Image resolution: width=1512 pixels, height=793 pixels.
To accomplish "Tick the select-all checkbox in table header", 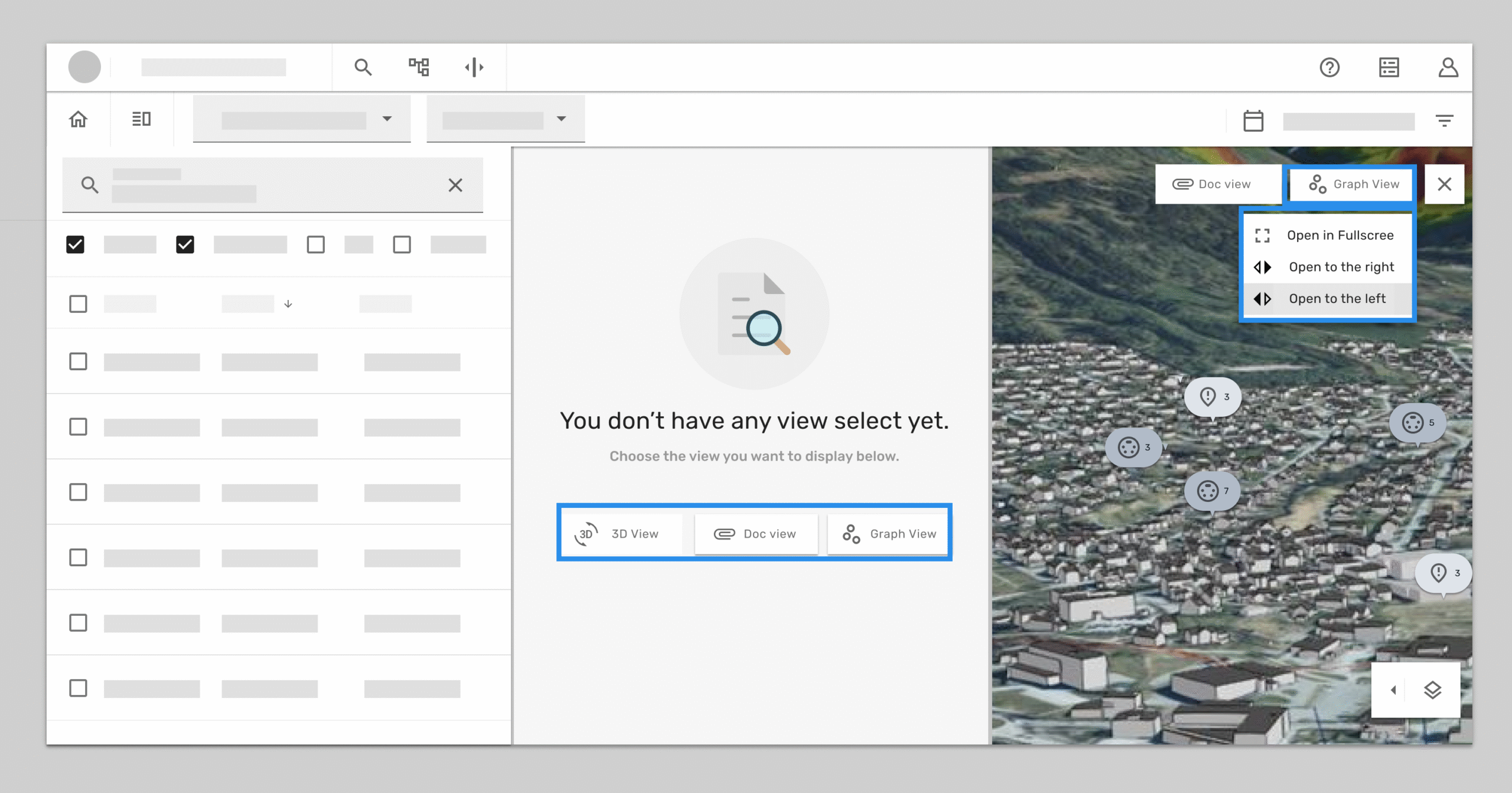I will point(78,304).
